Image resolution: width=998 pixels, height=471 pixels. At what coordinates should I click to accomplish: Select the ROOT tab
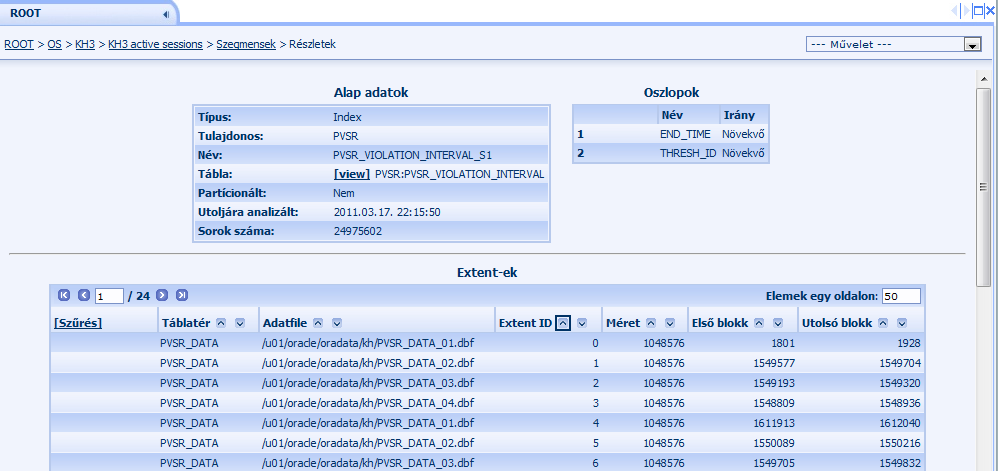pos(26,13)
